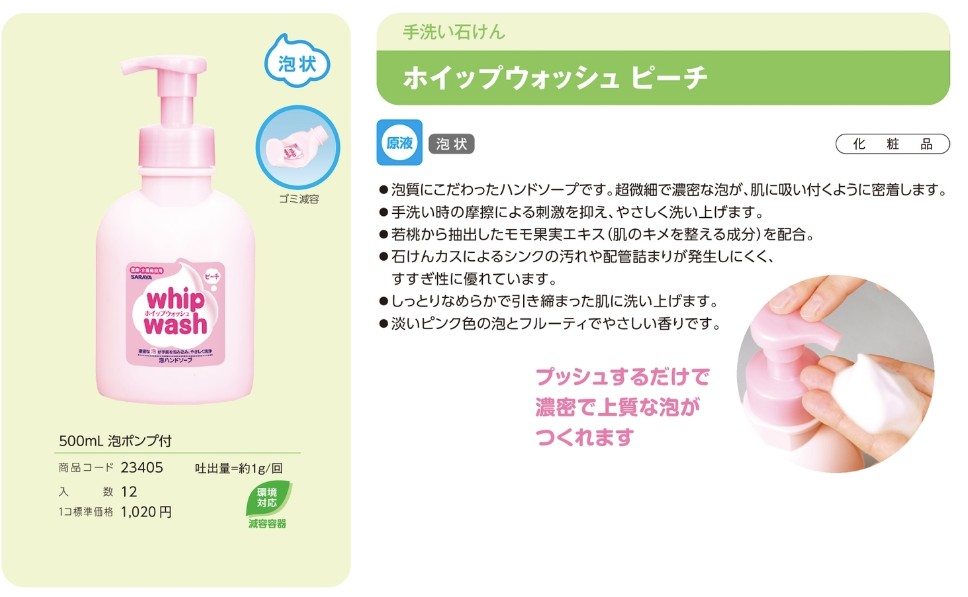Click the first bullet about 泡質にこだわった

coord(664,190)
